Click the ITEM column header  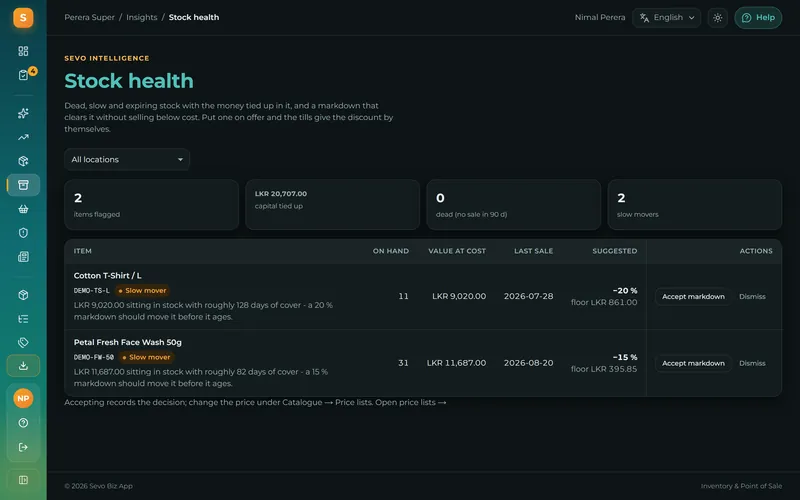[x=83, y=251]
